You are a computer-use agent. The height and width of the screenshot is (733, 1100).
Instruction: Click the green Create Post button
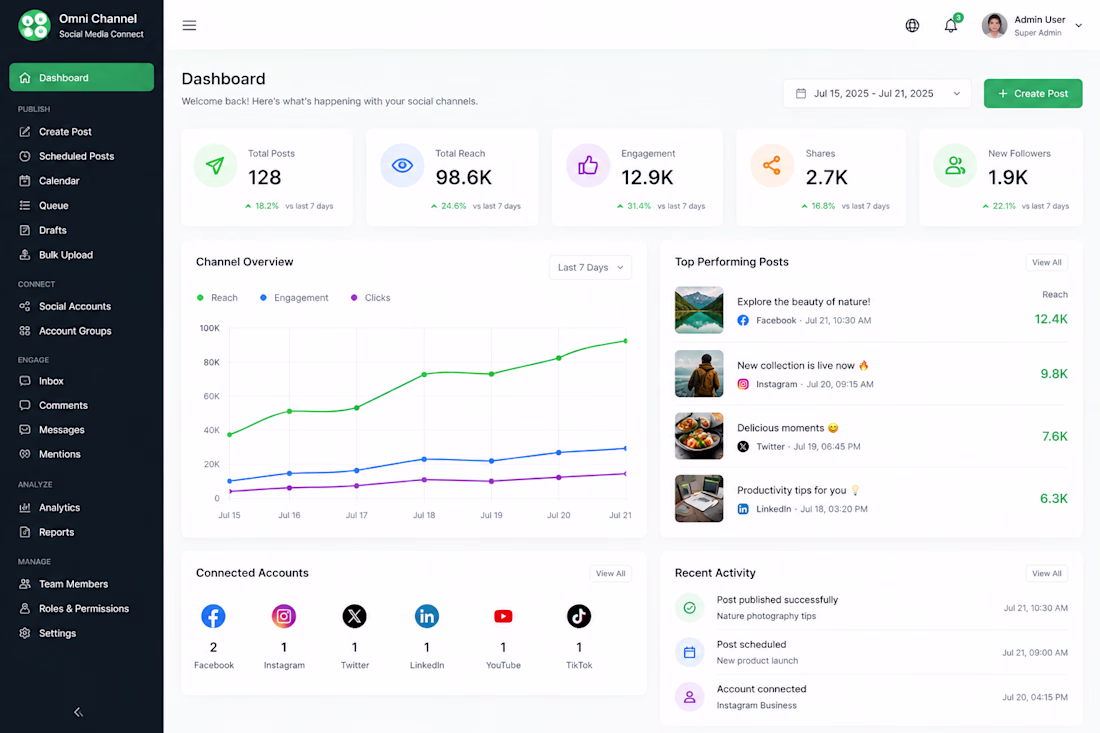tap(1033, 93)
